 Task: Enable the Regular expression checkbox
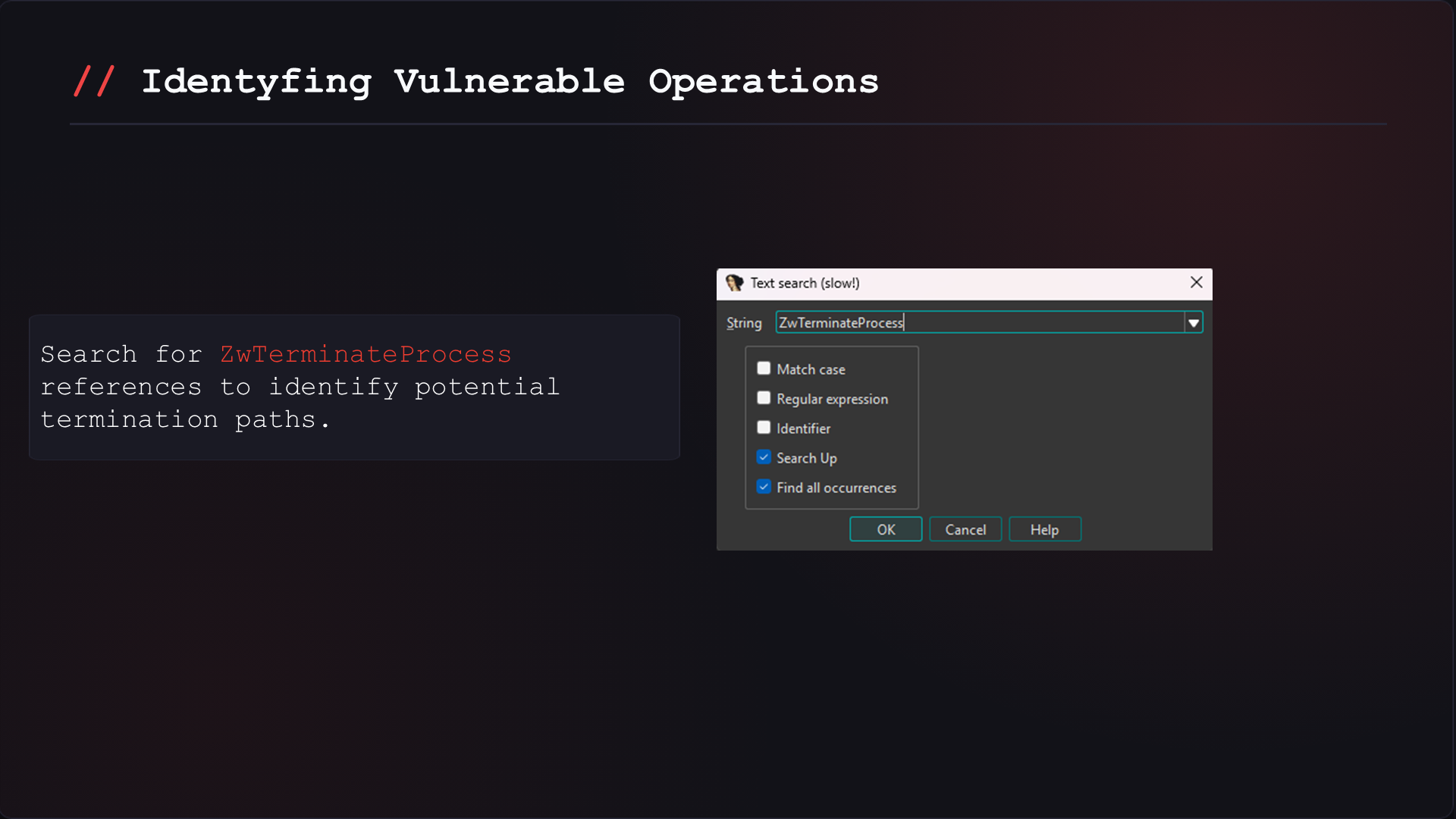[764, 398]
